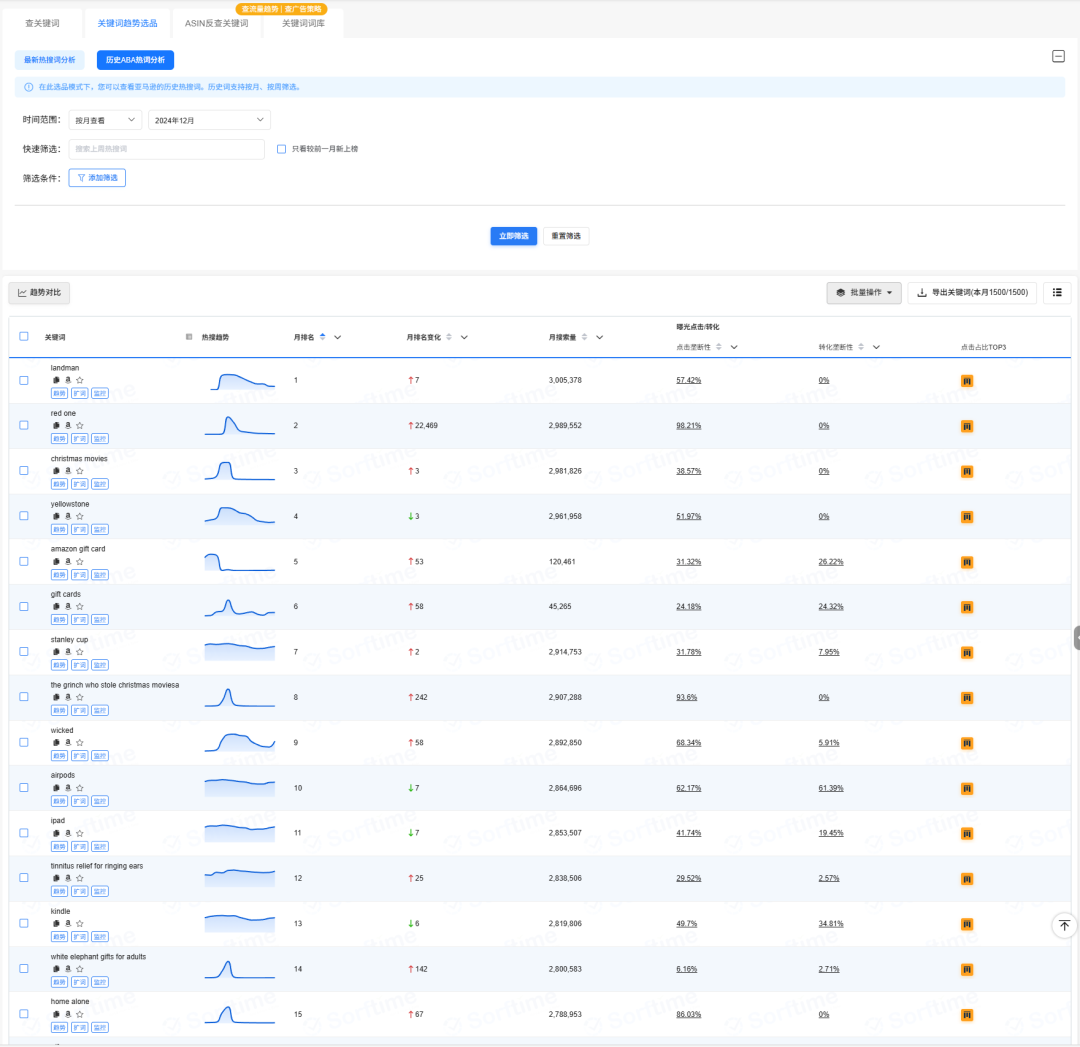Tick the select-all checkbox in table header
The image size is (1080, 1047).
point(24,337)
